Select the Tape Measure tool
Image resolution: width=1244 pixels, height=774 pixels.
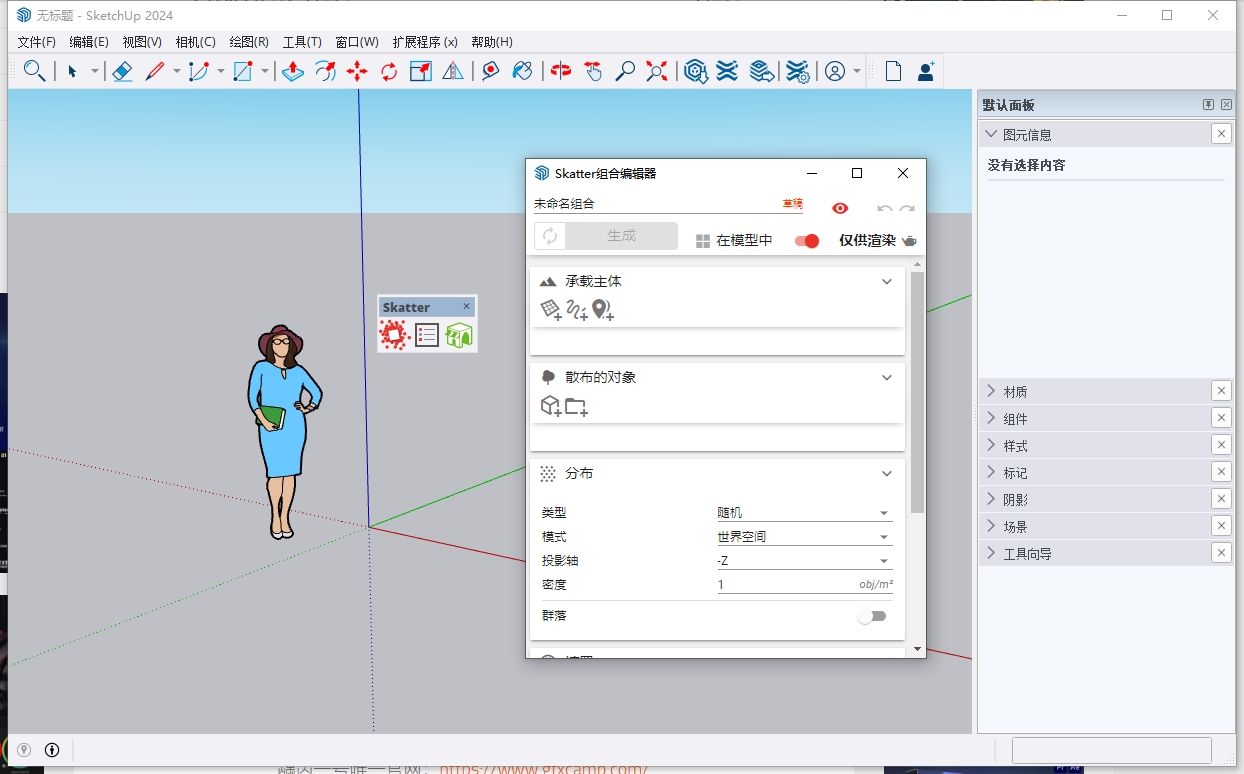pyautogui.click(x=490, y=71)
